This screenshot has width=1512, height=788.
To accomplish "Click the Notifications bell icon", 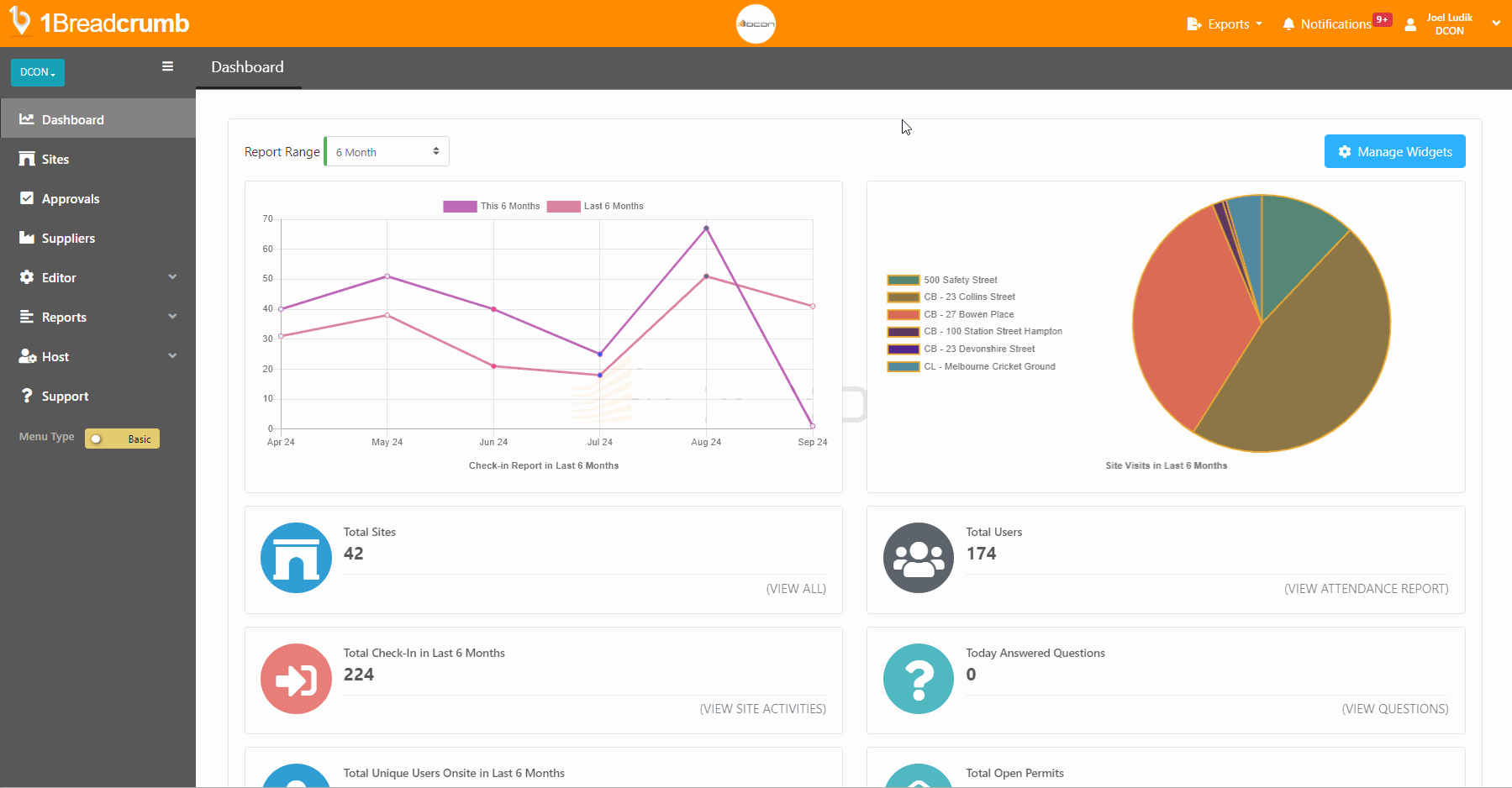I will [1288, 24].
